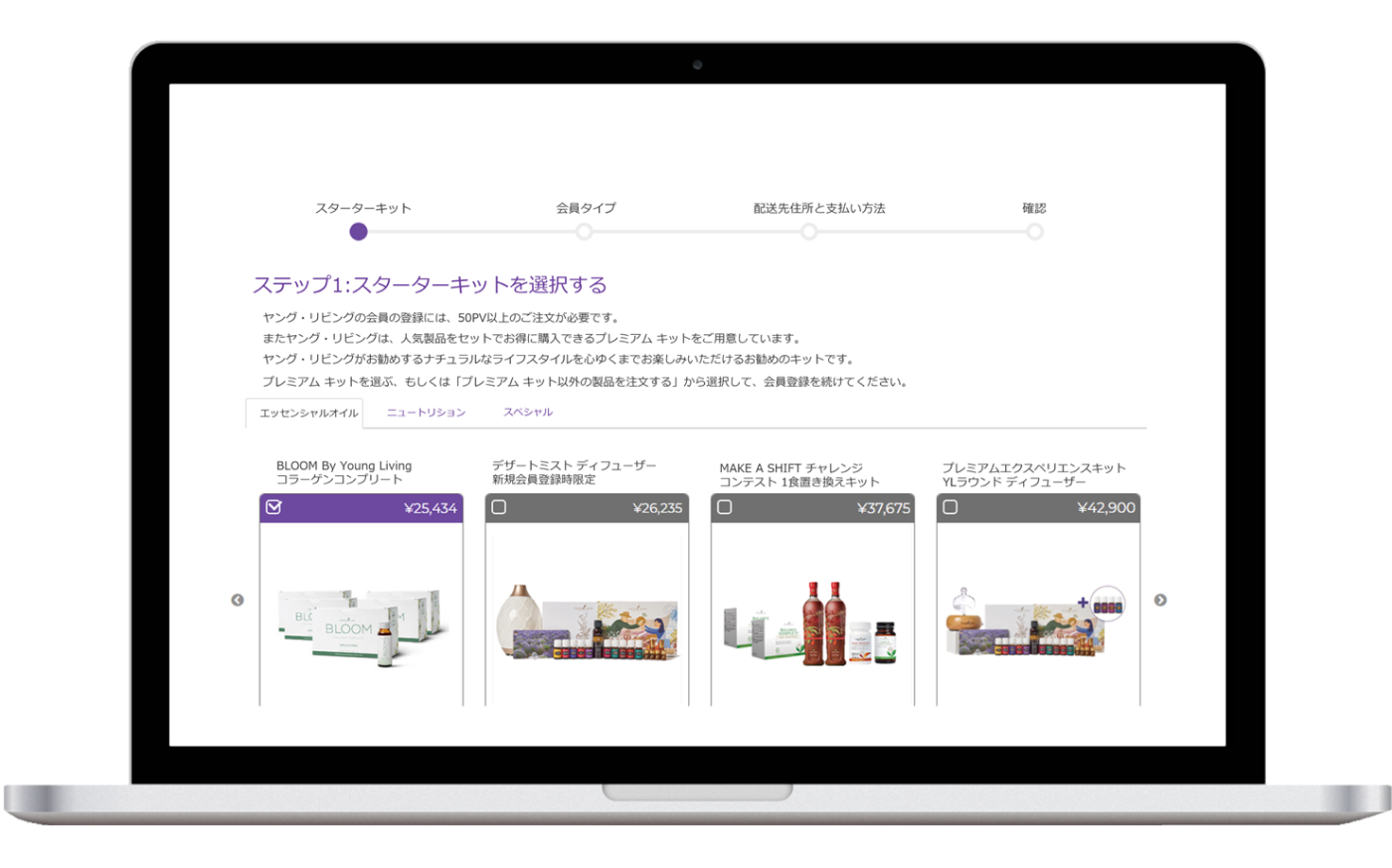Go to the 確認 step circle

coord(1035,232)
